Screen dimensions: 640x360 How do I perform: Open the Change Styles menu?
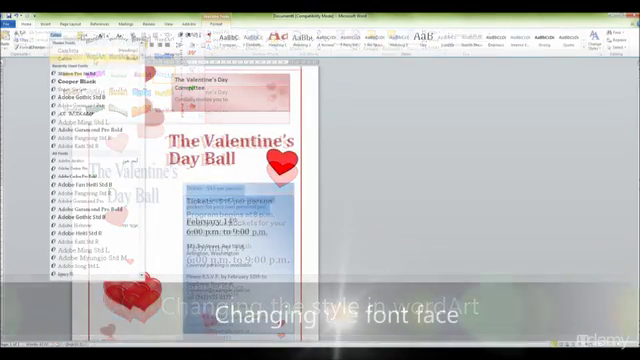click(x=594, y=40)
